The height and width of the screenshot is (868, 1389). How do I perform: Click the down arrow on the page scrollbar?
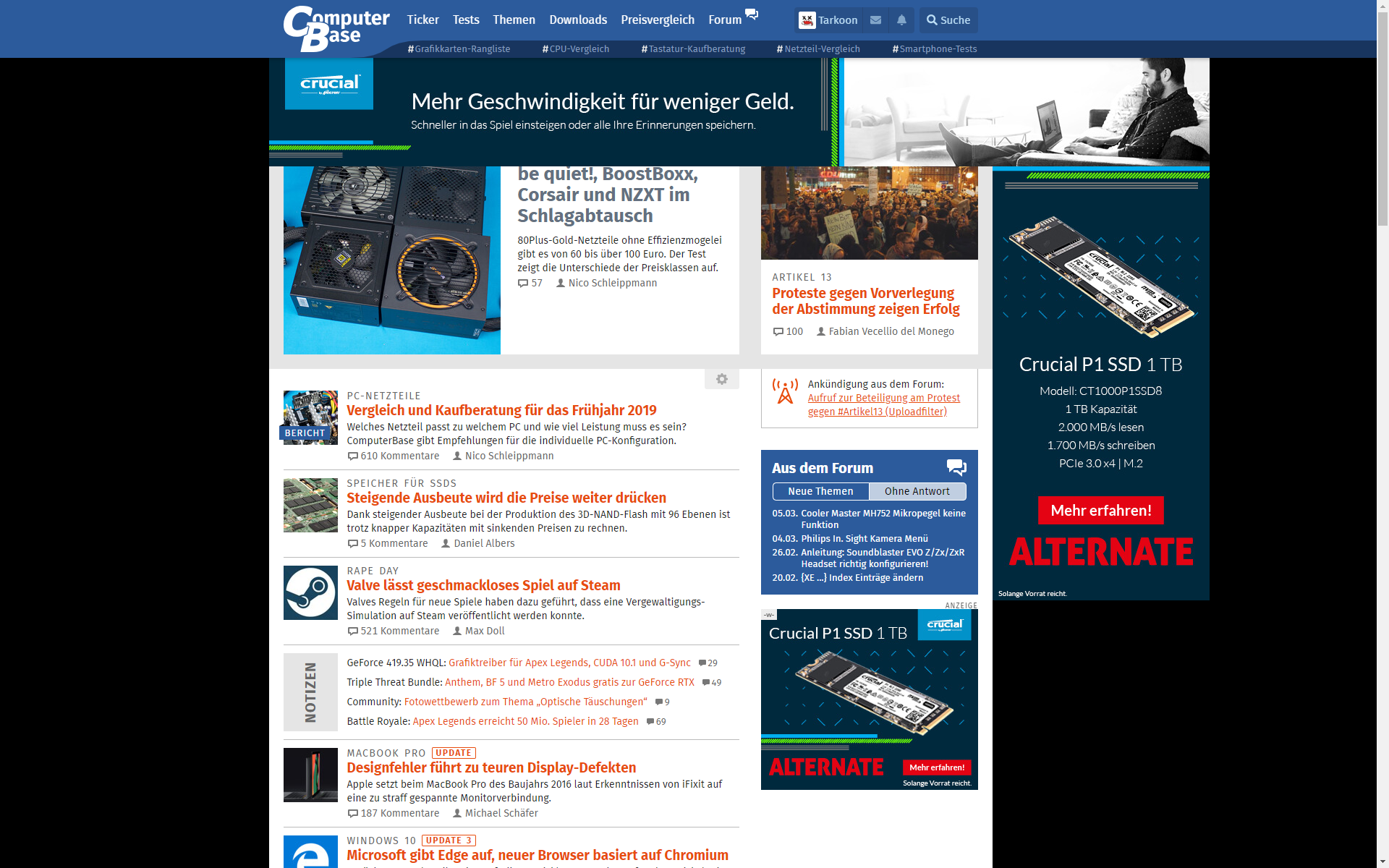(1382, 862)
